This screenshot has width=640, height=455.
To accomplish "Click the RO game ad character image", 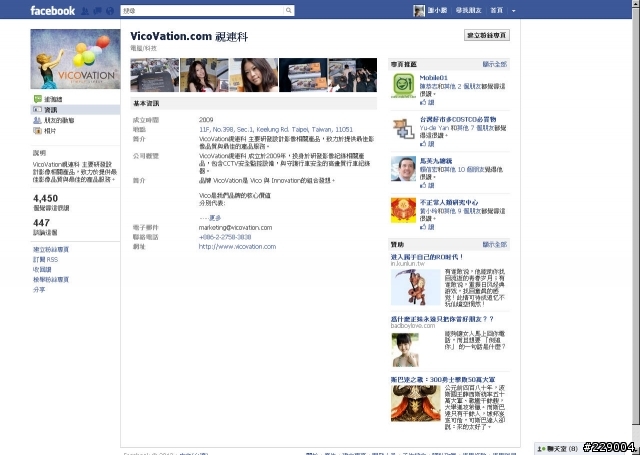I will click(416, 287).
